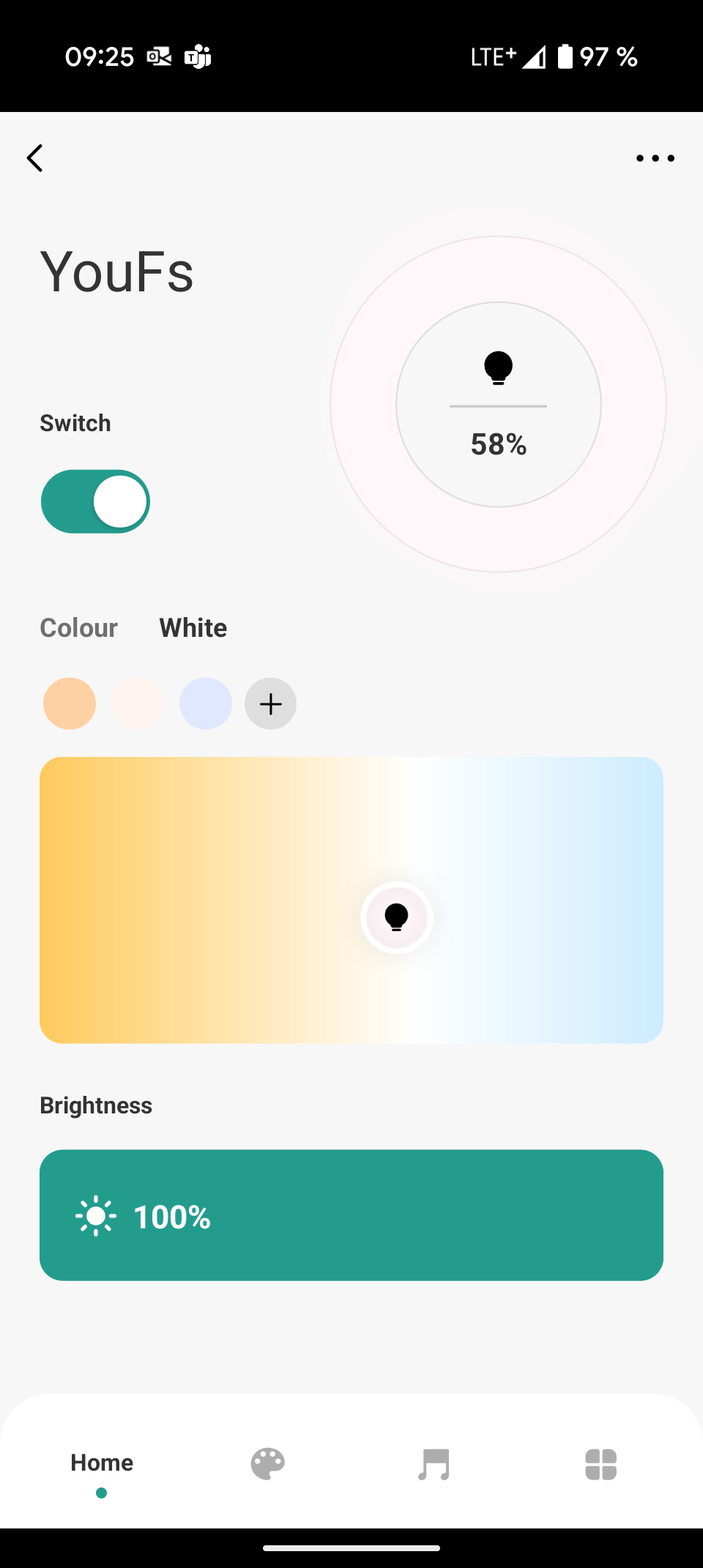The height and width of the screenshot is (1568, 703).
Task: Tap the sun icon in brightness bar
Action: tap(96, 1216)
